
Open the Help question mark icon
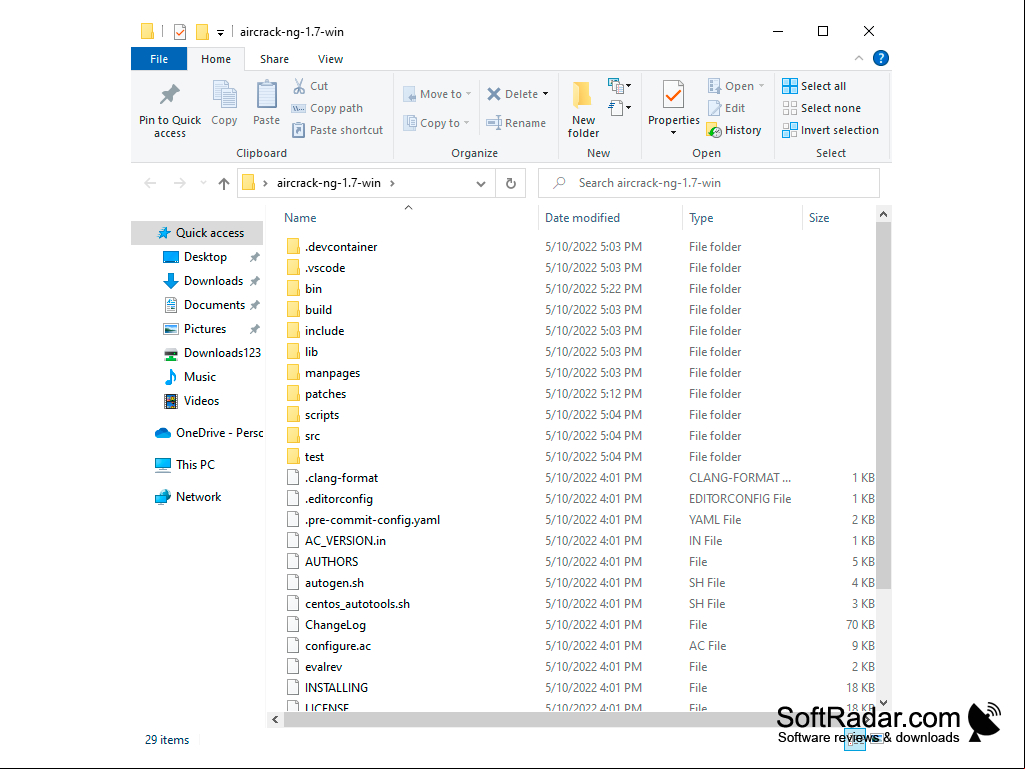point(881,58)
